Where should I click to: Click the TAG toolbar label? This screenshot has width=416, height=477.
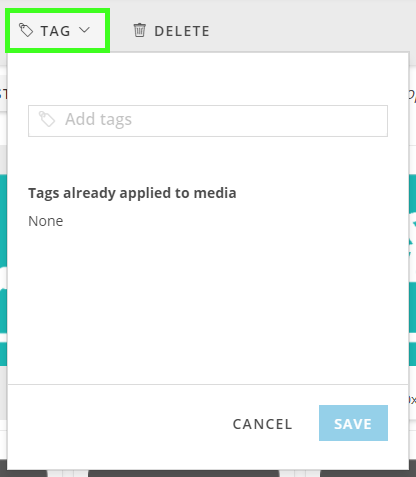[55, 31]
